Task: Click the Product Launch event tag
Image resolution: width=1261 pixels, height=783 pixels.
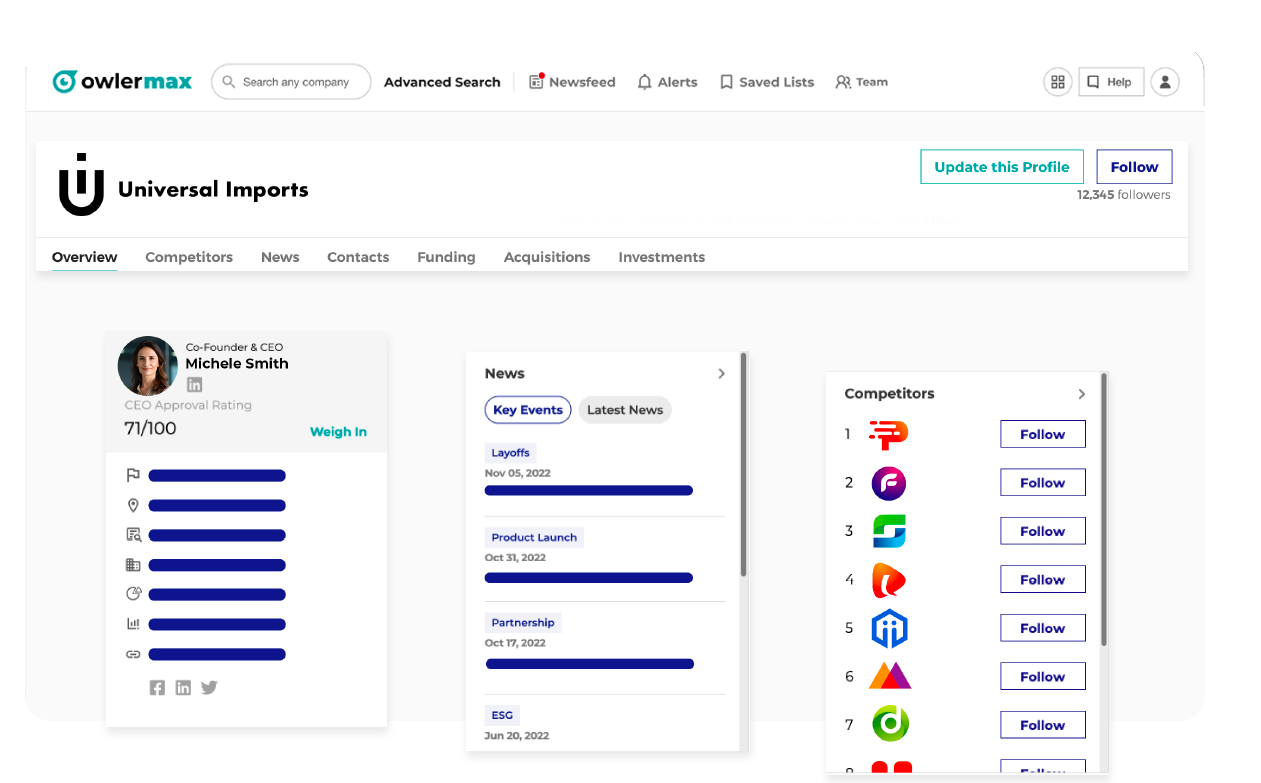Action: [534, 537]
